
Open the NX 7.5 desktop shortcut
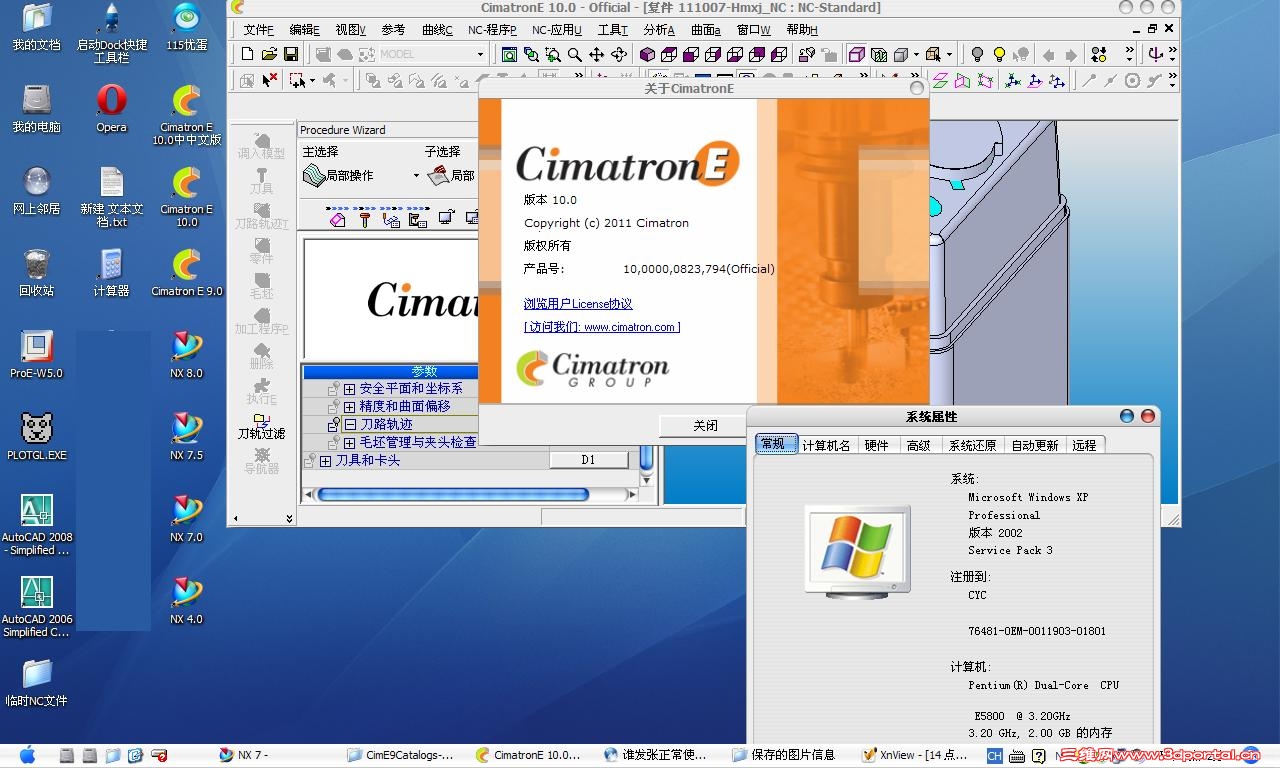pos(186,436)
